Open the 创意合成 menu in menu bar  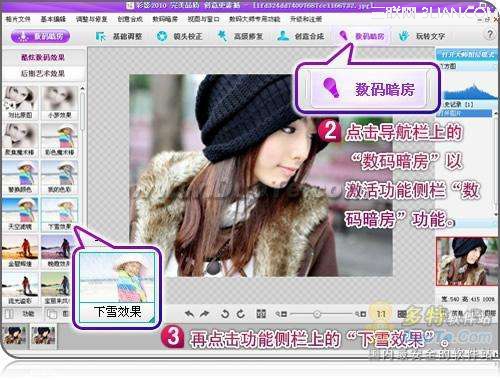coord(130,19)
